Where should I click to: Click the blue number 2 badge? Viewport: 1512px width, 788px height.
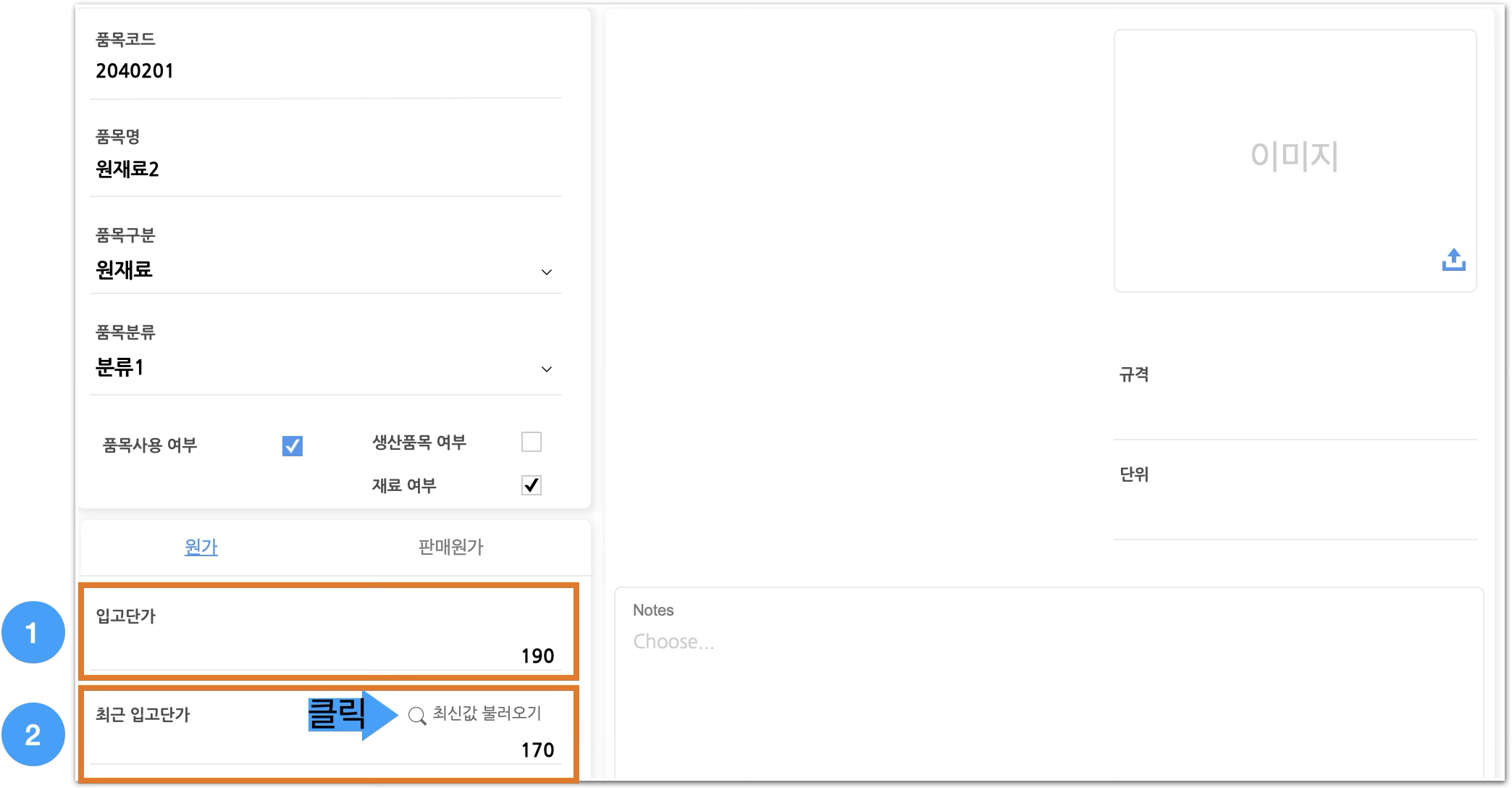click(33, 734)
